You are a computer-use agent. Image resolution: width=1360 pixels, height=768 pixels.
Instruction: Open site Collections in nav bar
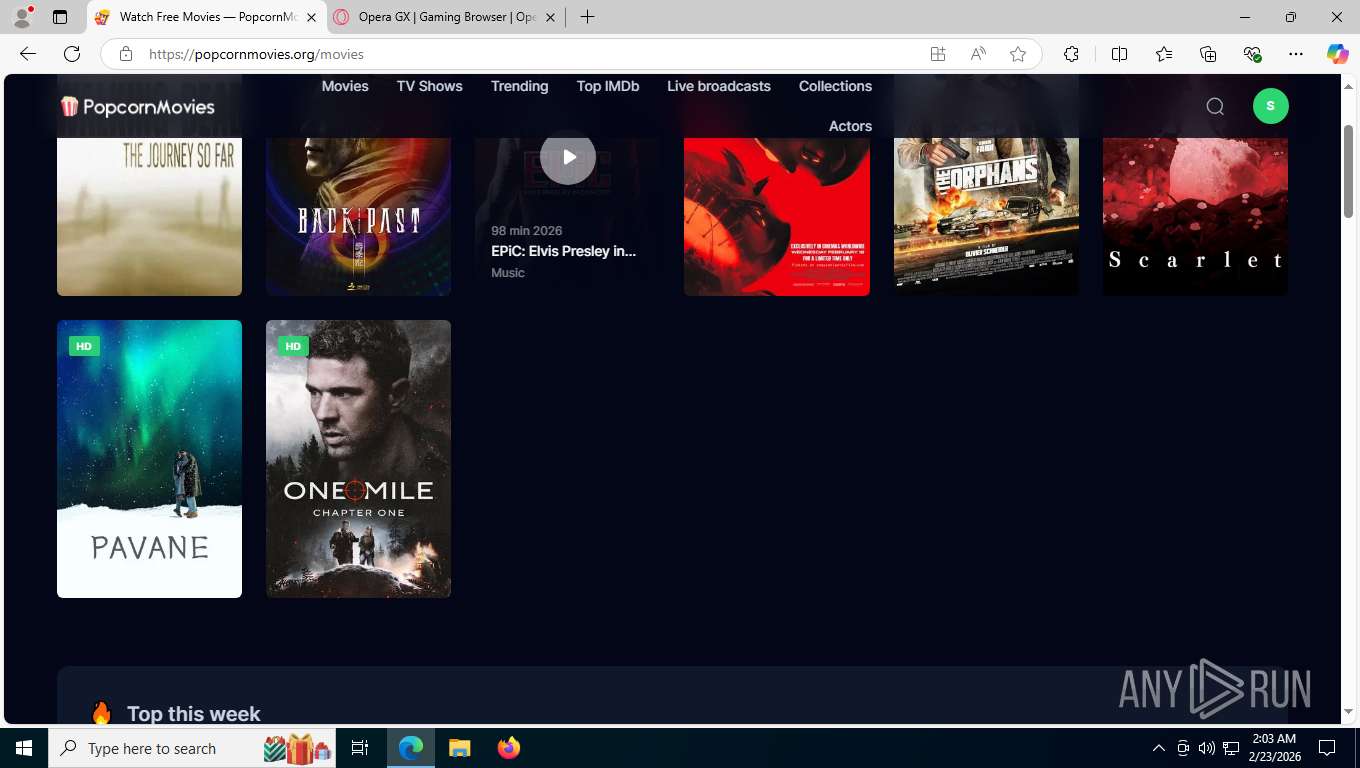coord(835,86)
